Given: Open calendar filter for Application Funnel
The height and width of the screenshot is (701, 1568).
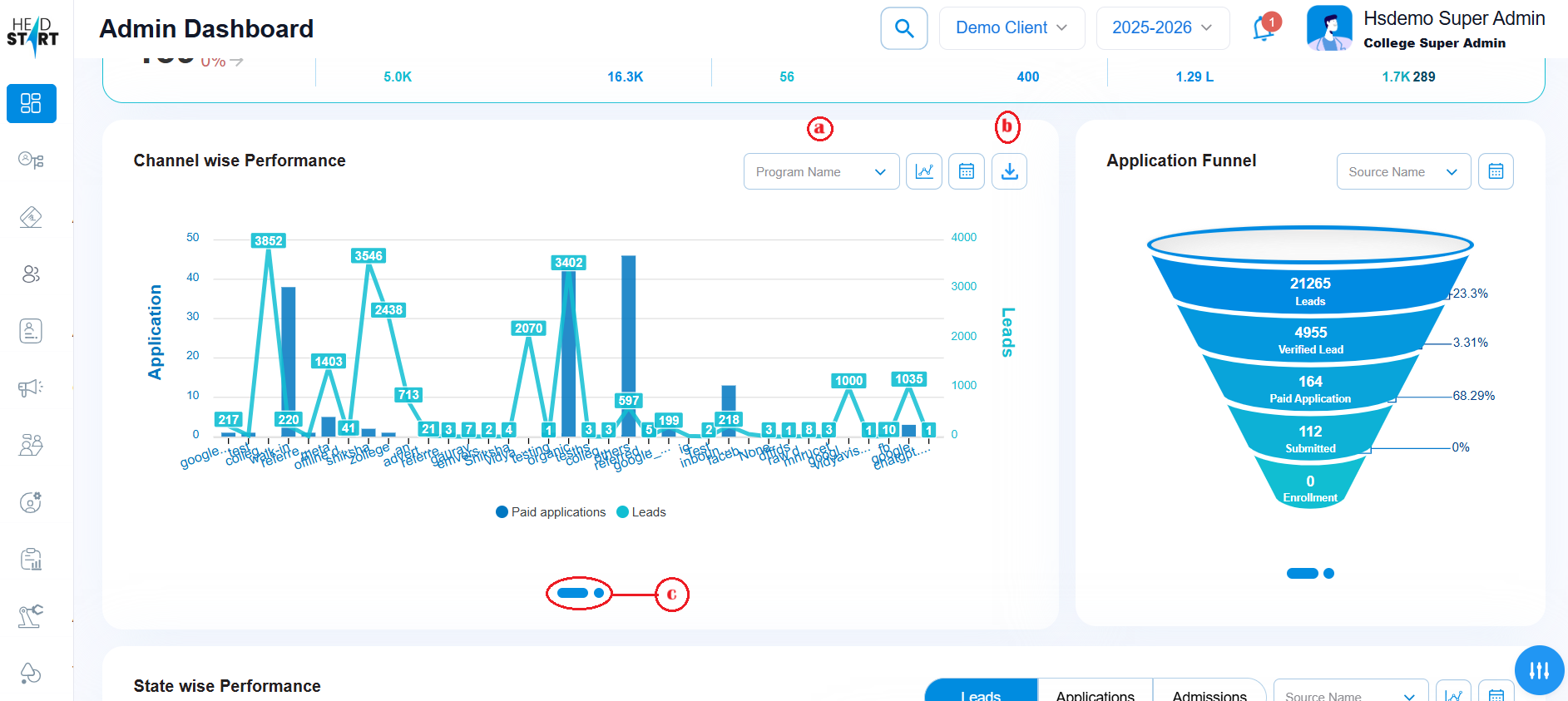Looking at the screenshot, I should pos(1495,171).
